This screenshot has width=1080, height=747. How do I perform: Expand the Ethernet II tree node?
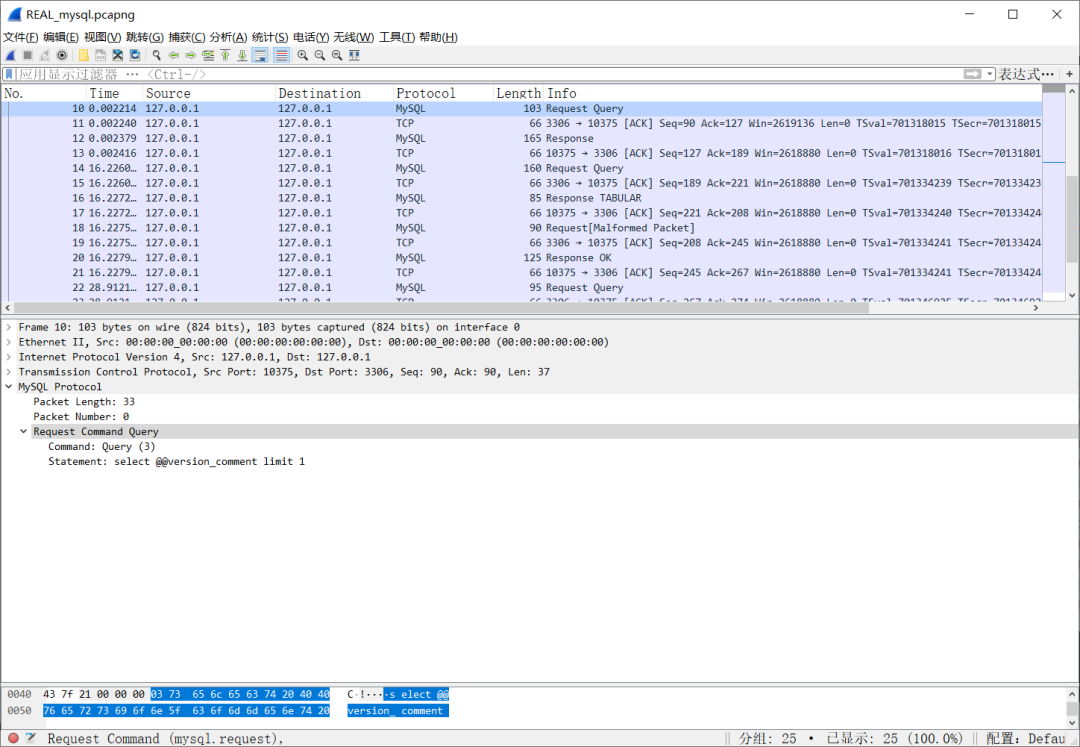[x=9, y=342]
